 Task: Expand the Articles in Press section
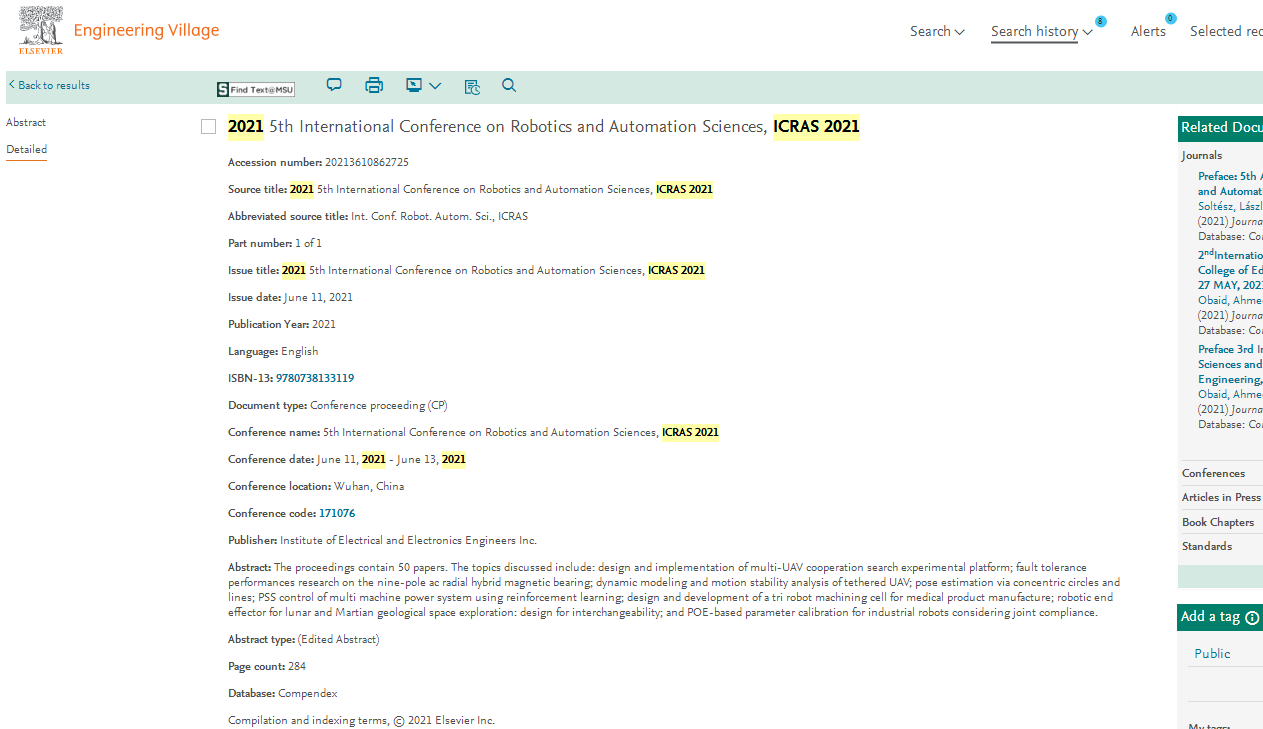(1221, 497)
